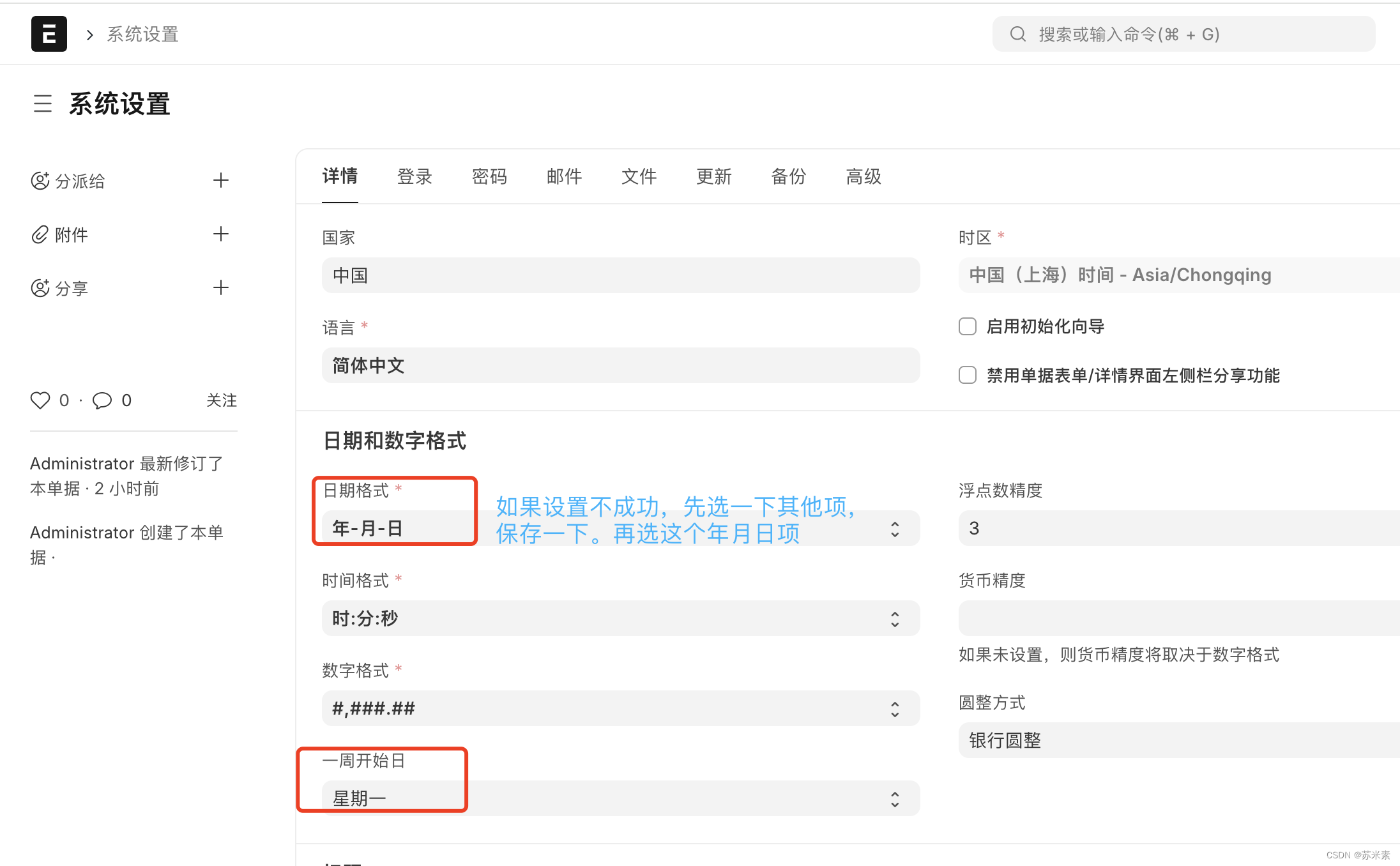The image size is (1400, 866).
Task: Click the 国家 field showing 中国
Action: click(x=620, y=275)
